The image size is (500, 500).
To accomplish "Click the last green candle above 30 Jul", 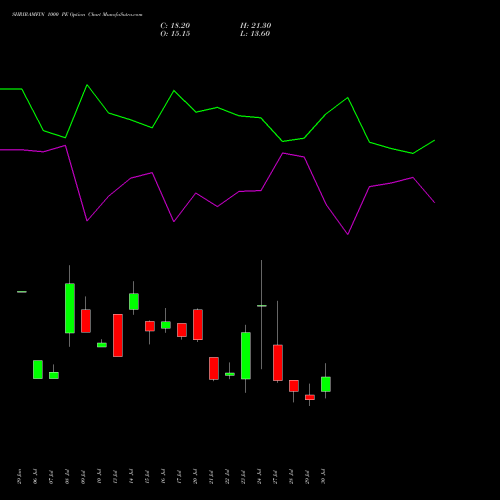I will tap(326, 384).
